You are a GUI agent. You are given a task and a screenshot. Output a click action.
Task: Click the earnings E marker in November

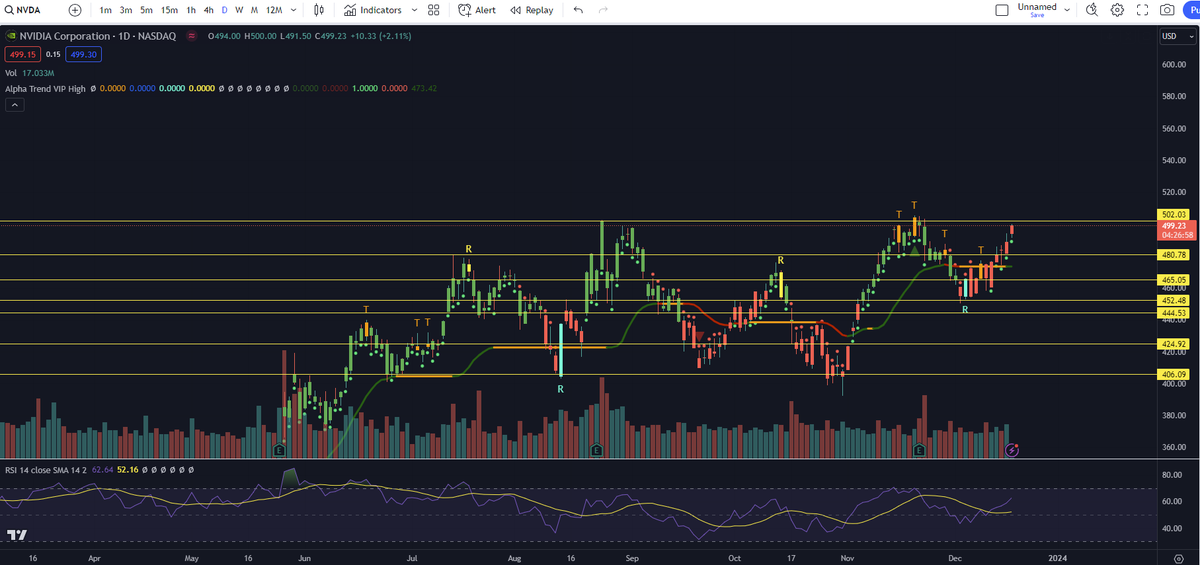[x=919, y=450]
